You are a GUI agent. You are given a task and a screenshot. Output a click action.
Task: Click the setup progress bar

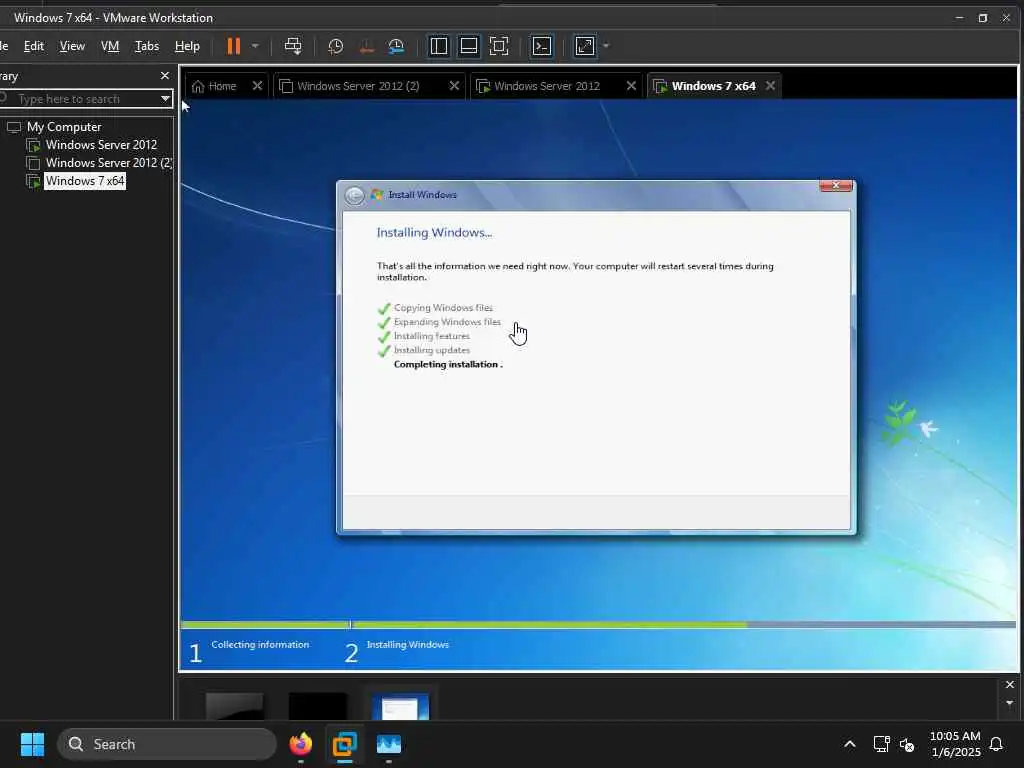(598, 625)
